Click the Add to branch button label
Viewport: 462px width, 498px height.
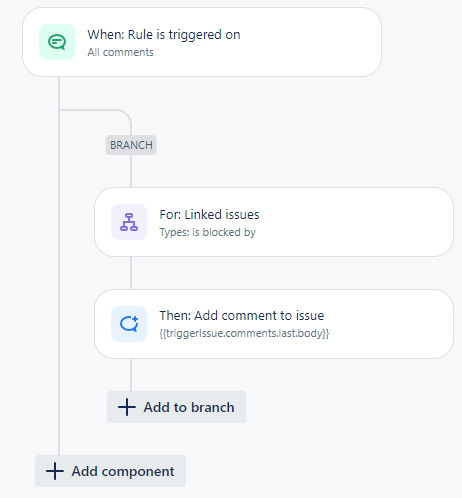[x=189, y=407]
